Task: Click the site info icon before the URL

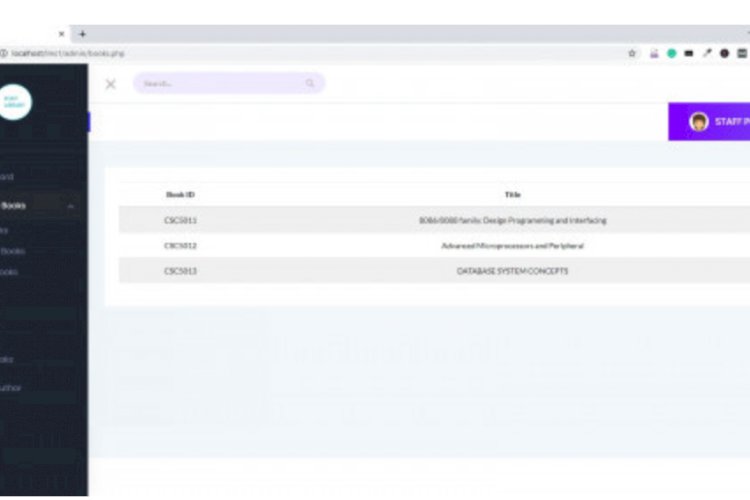Action: 3,53
